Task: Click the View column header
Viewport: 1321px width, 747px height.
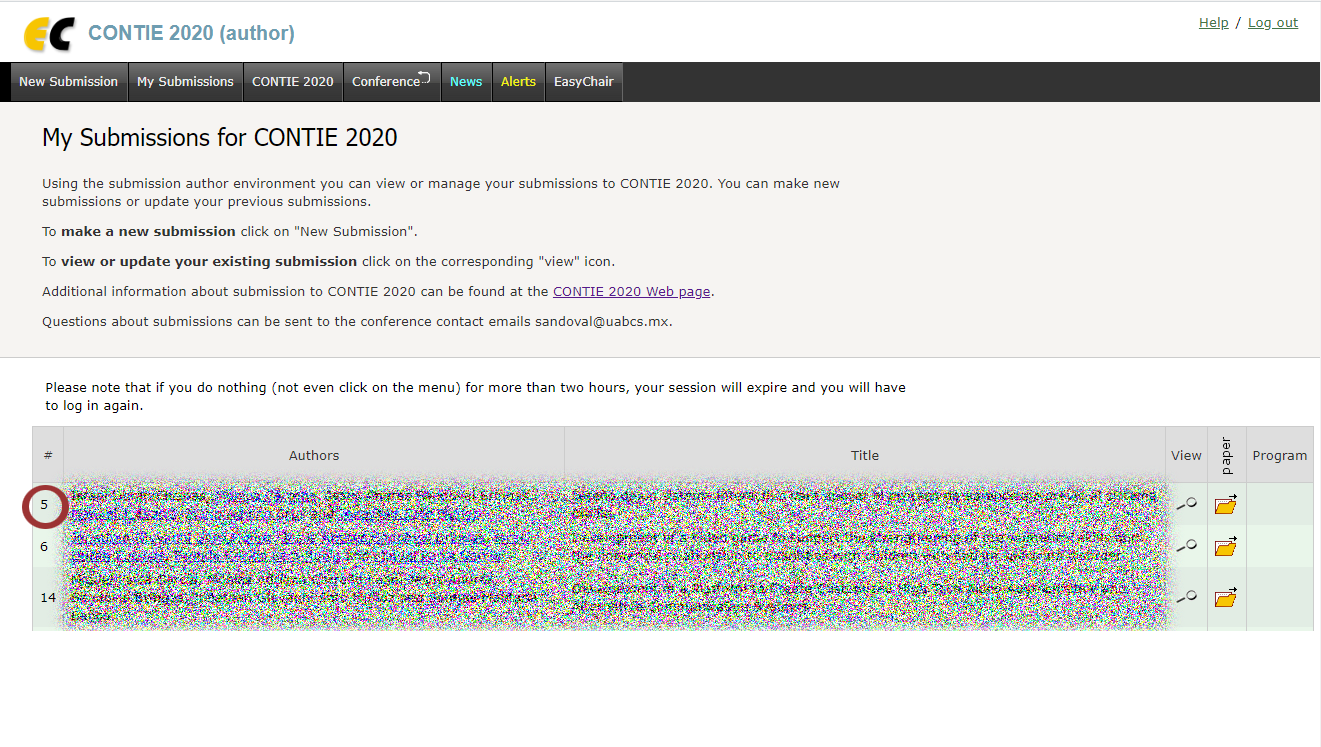Action: coord(1186,455)
